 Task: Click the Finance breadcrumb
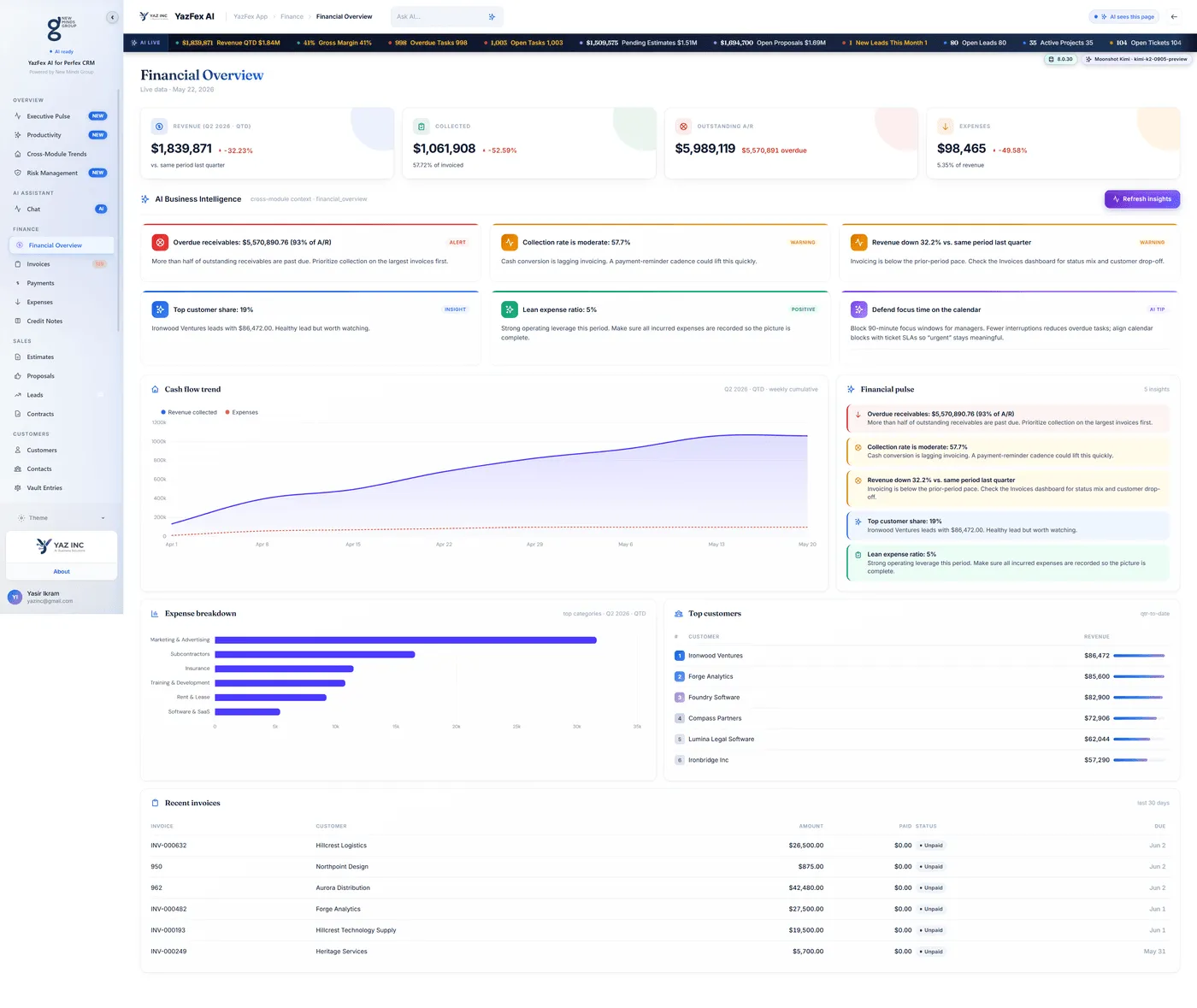292,17
